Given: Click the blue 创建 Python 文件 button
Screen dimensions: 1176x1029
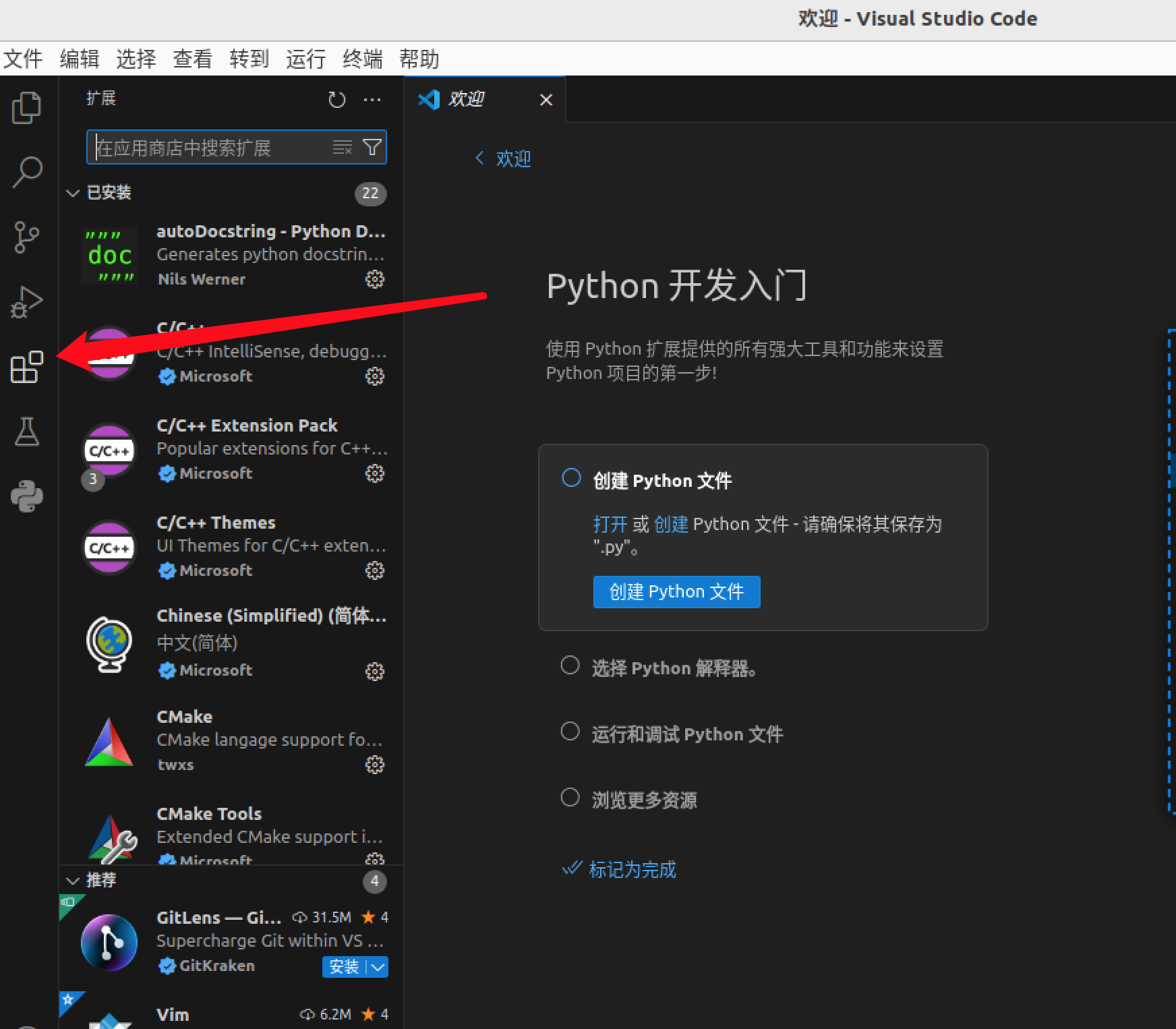Looking at the screenshot, I should click(676, 592).
